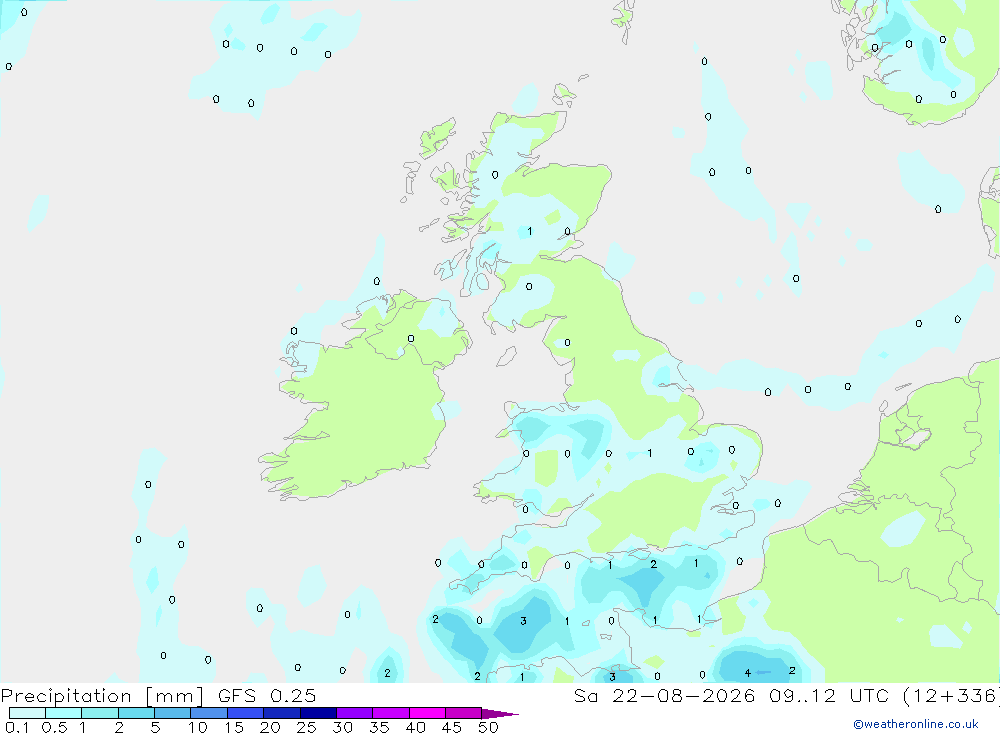Click the '(12+336)' forecast offset text

951,696
